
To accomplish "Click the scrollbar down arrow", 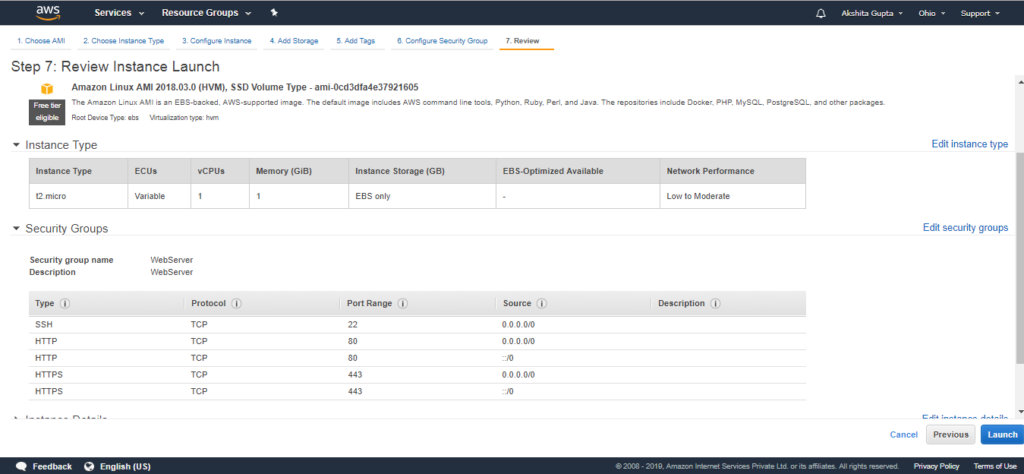I will point(1019,411).
